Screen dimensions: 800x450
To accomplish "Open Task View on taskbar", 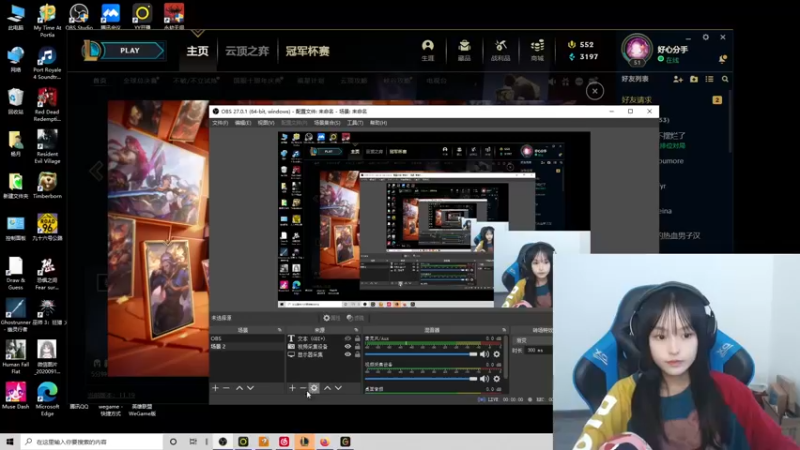I will tap(193, 441).
